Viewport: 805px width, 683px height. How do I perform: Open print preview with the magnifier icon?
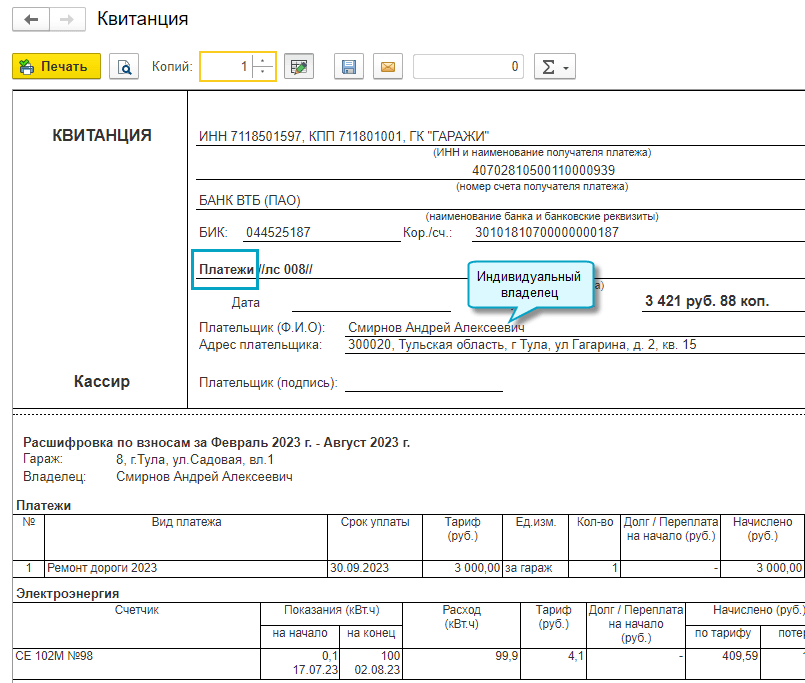124,66
